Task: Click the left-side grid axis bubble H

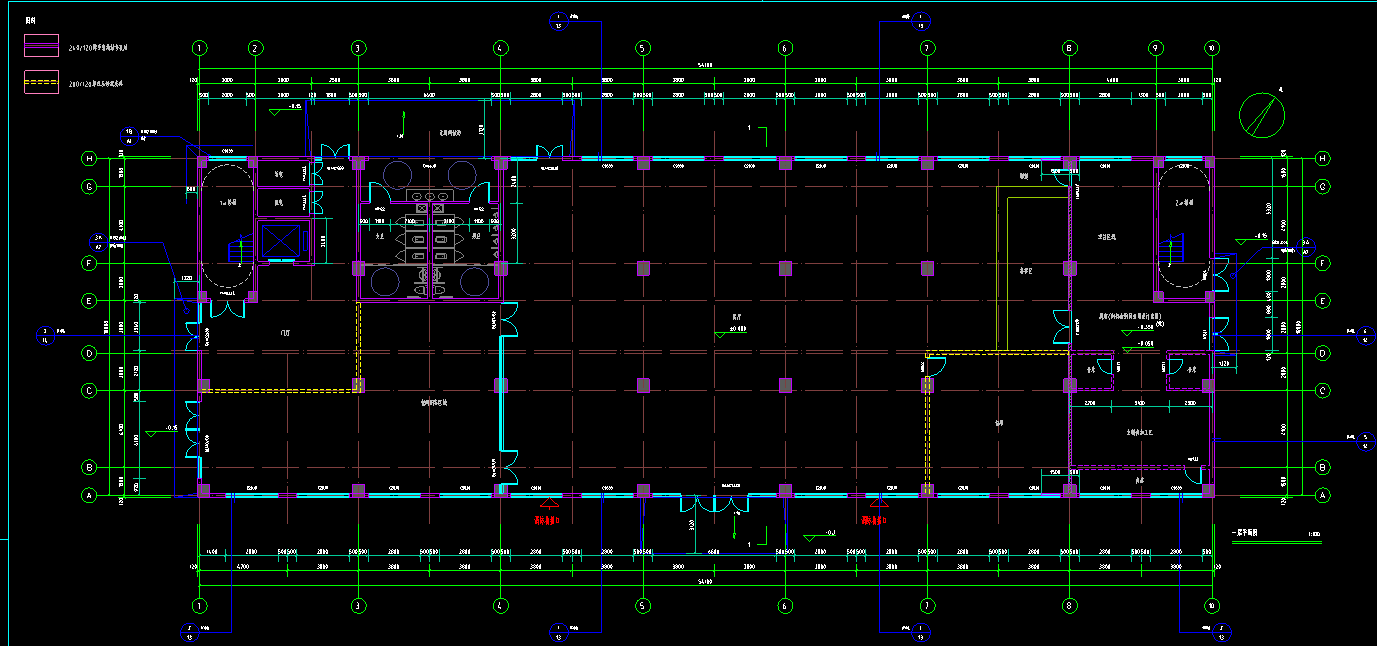Action: coord(90,158)
